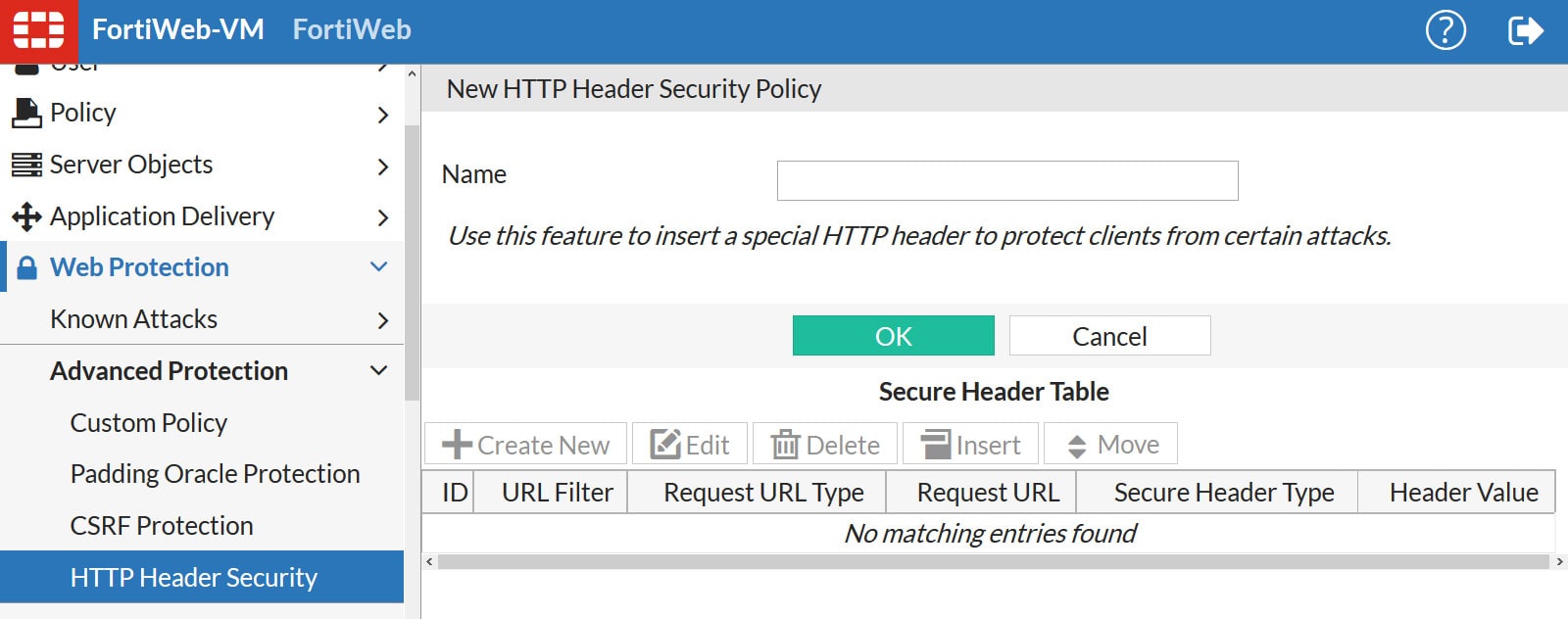Image resolution: width=1568 pixels, height=619 pixels.
Task: Click the trash icon on Delete
Action: [786, 444]
